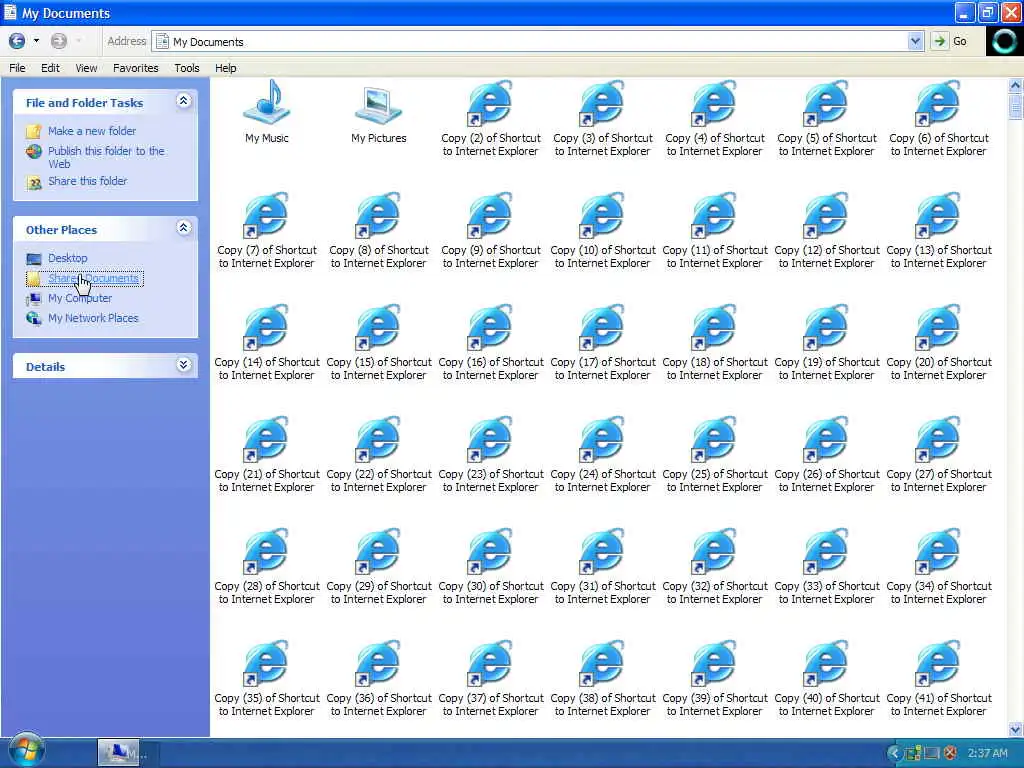1024x768 pixels.
Task: Select Copy (41) of Shortcut to Internet Explorer
Action: (x=938, y=679)
